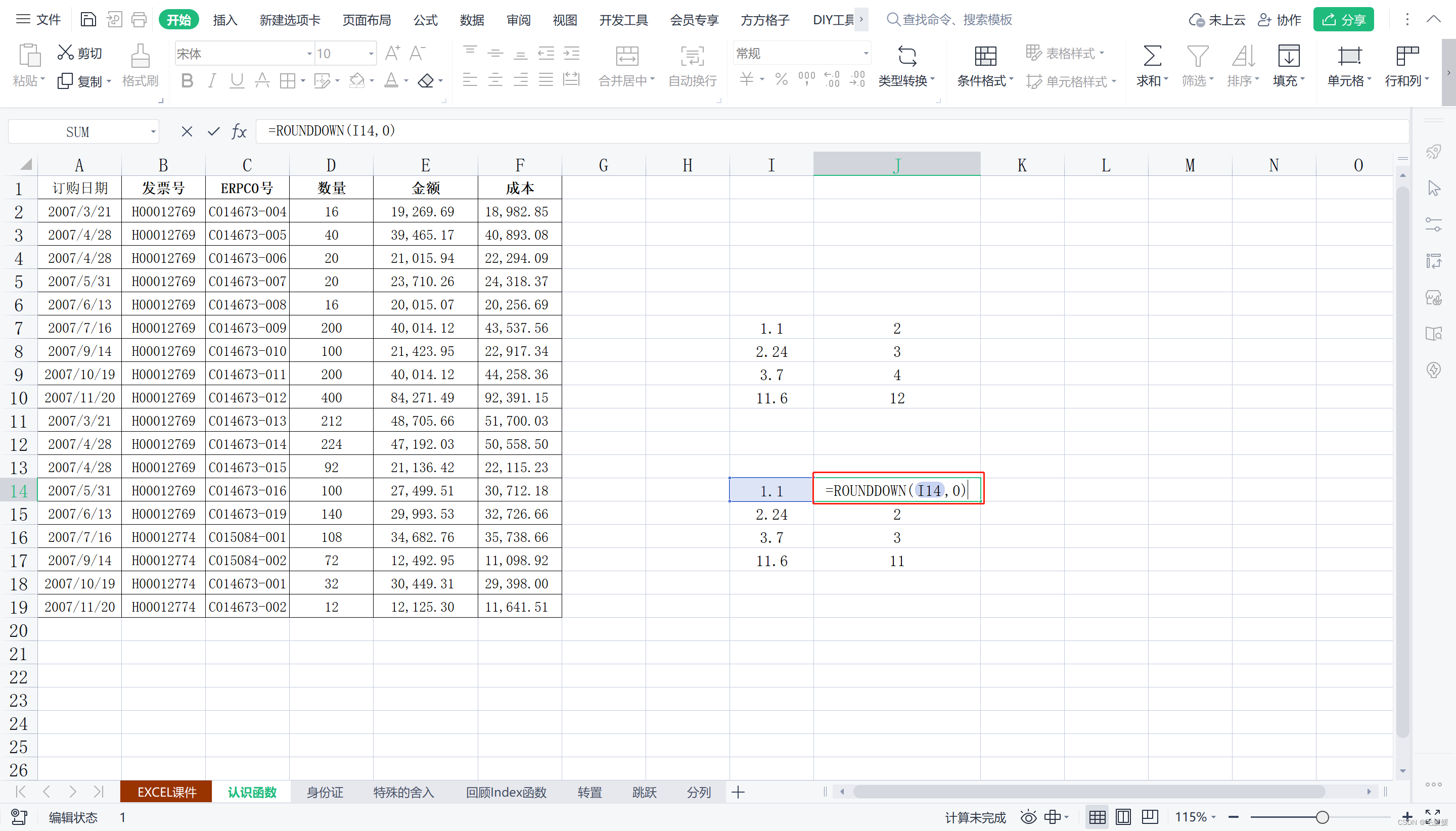1456x831 pixels.
Task: Toggle Italic formatting
Action: click(212, 80)
